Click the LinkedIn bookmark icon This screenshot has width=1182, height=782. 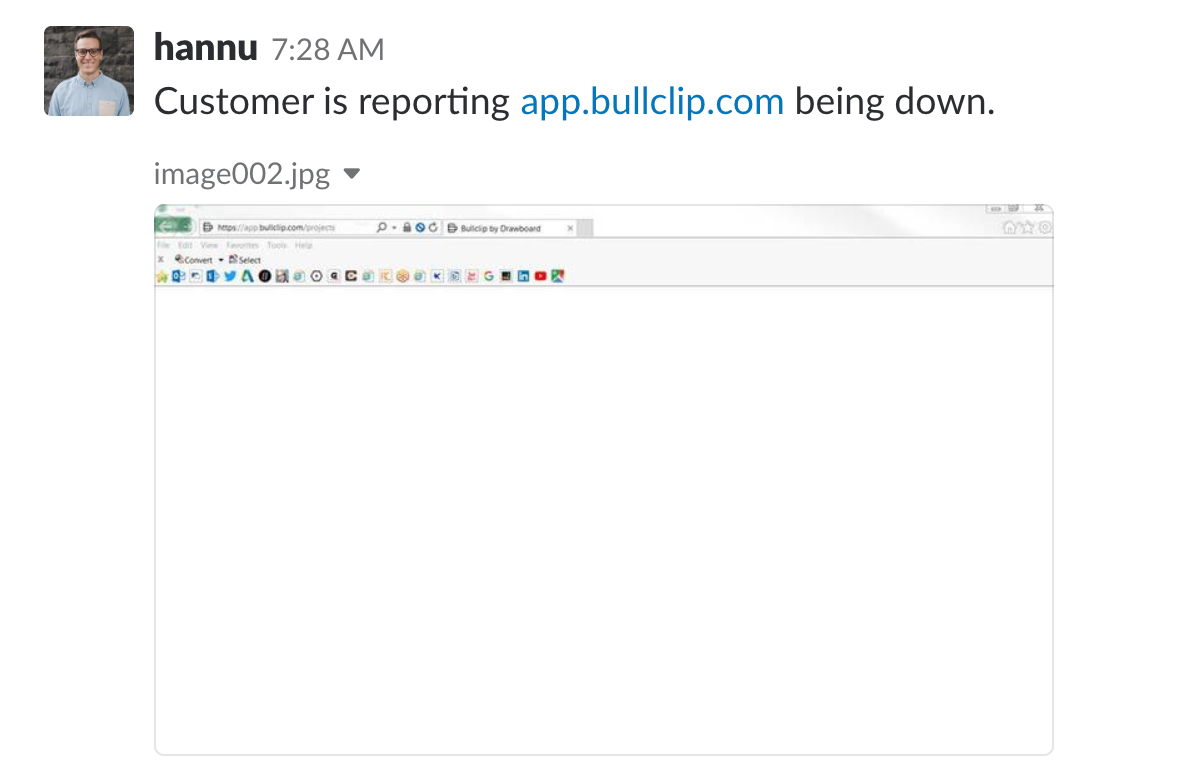pyautogui.click(x=523, y=277)
